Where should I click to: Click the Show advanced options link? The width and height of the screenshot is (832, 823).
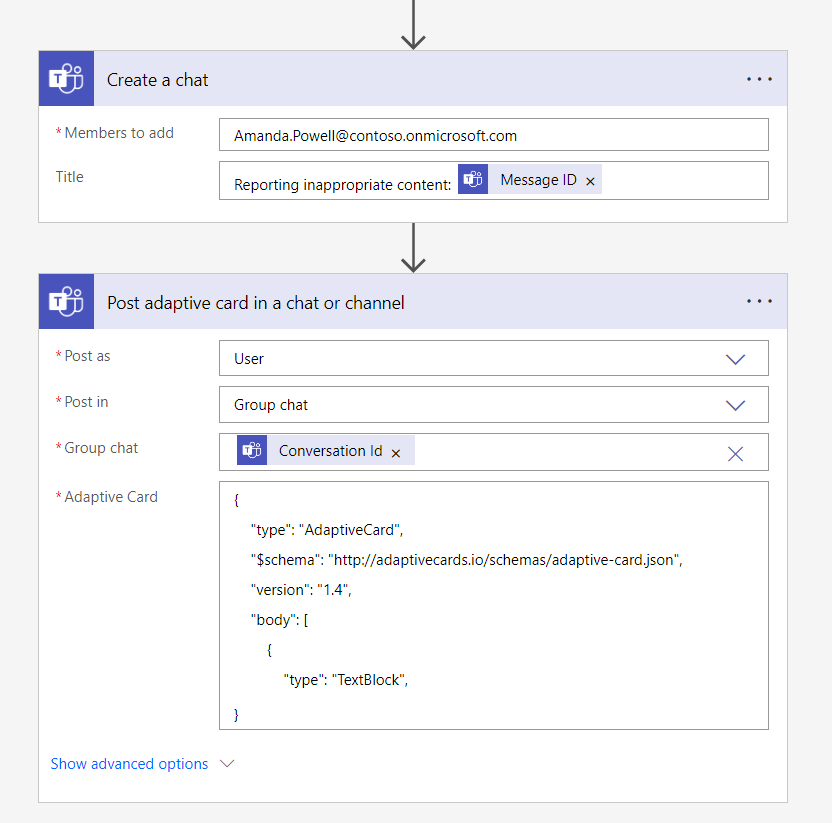[x=129, y=764]
